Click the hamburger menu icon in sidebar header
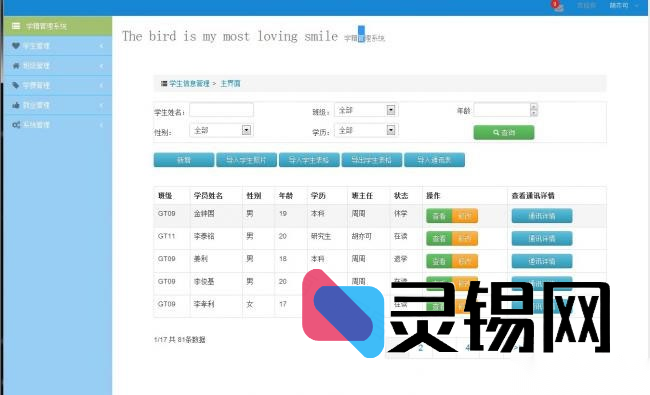 click(16, 26)
